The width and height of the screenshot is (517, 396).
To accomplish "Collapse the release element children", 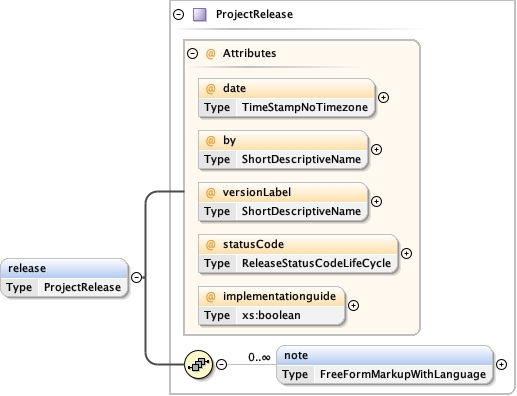I will pos(136,277).
